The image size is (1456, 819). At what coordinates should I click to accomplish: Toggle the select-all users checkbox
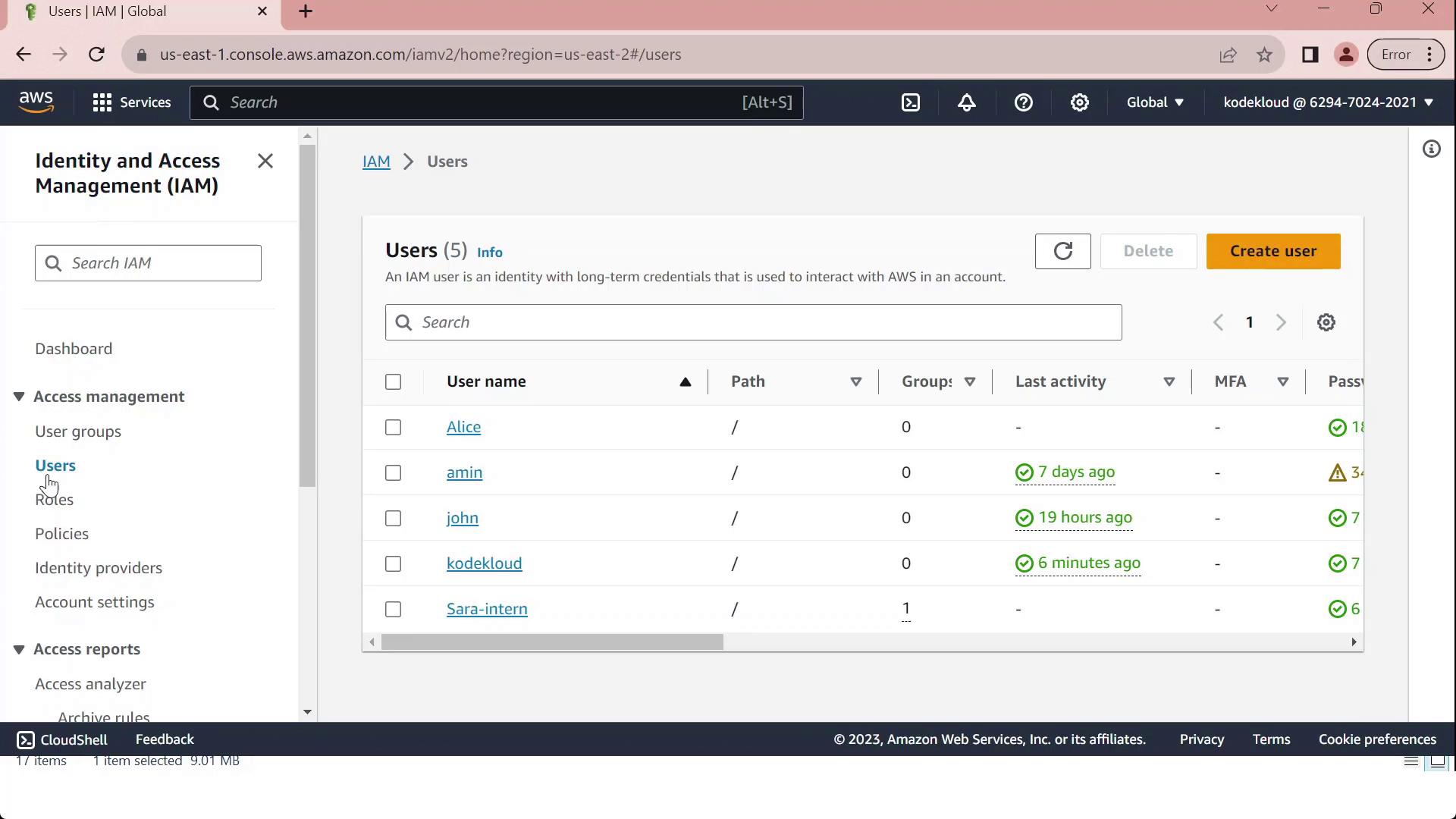[x=393, y=382]
